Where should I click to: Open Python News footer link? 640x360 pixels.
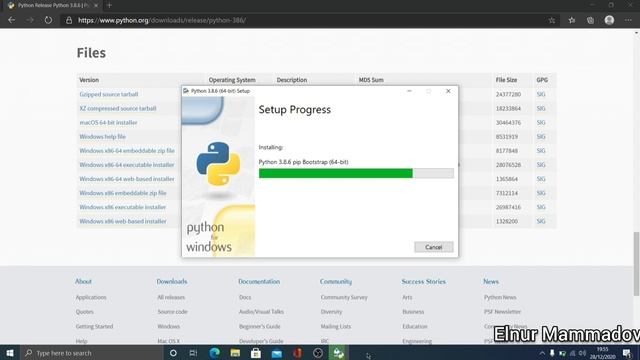(500, 297)
